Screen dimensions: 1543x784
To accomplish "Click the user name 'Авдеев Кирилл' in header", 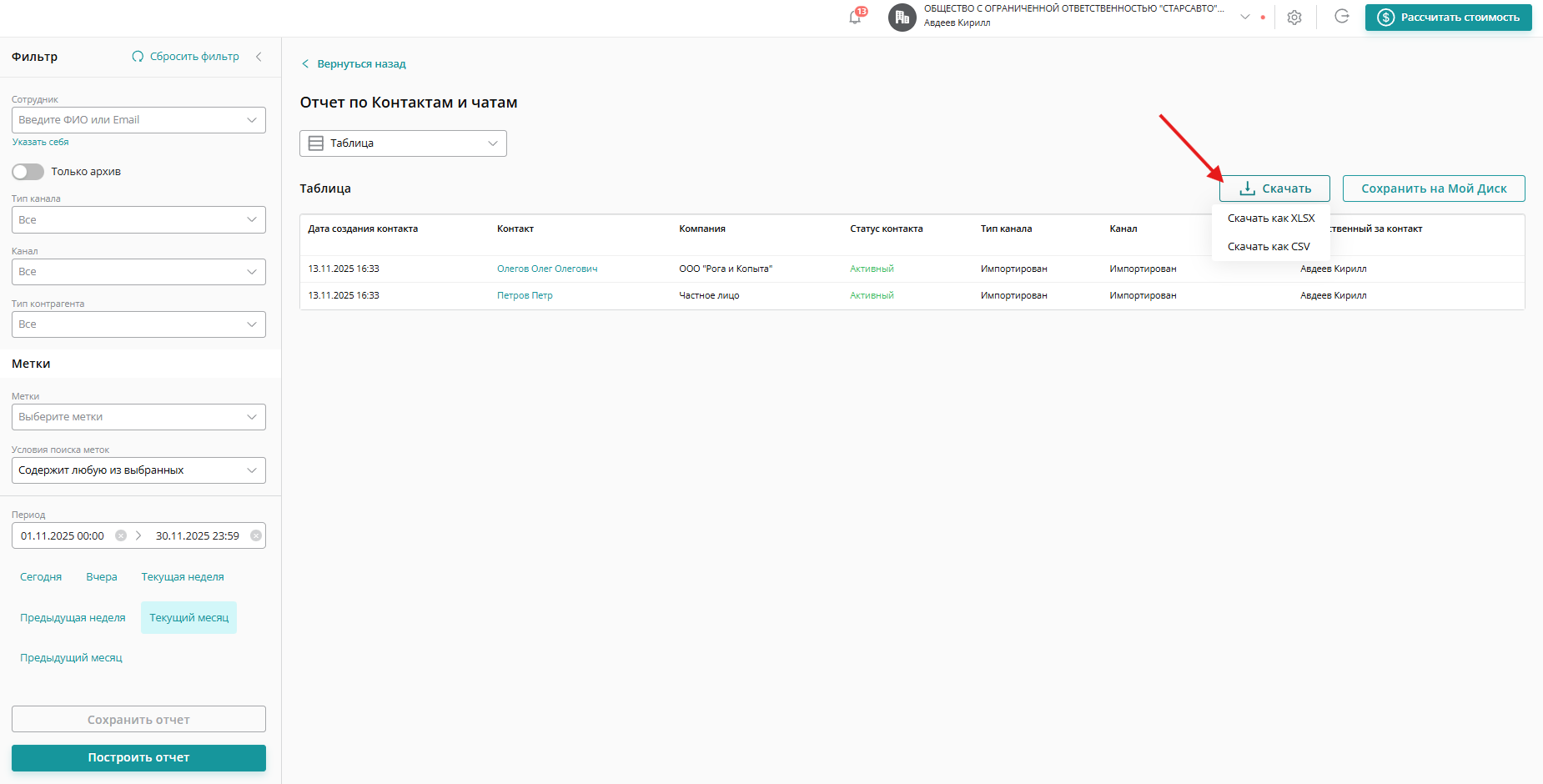I will click(x=957, y=23).
